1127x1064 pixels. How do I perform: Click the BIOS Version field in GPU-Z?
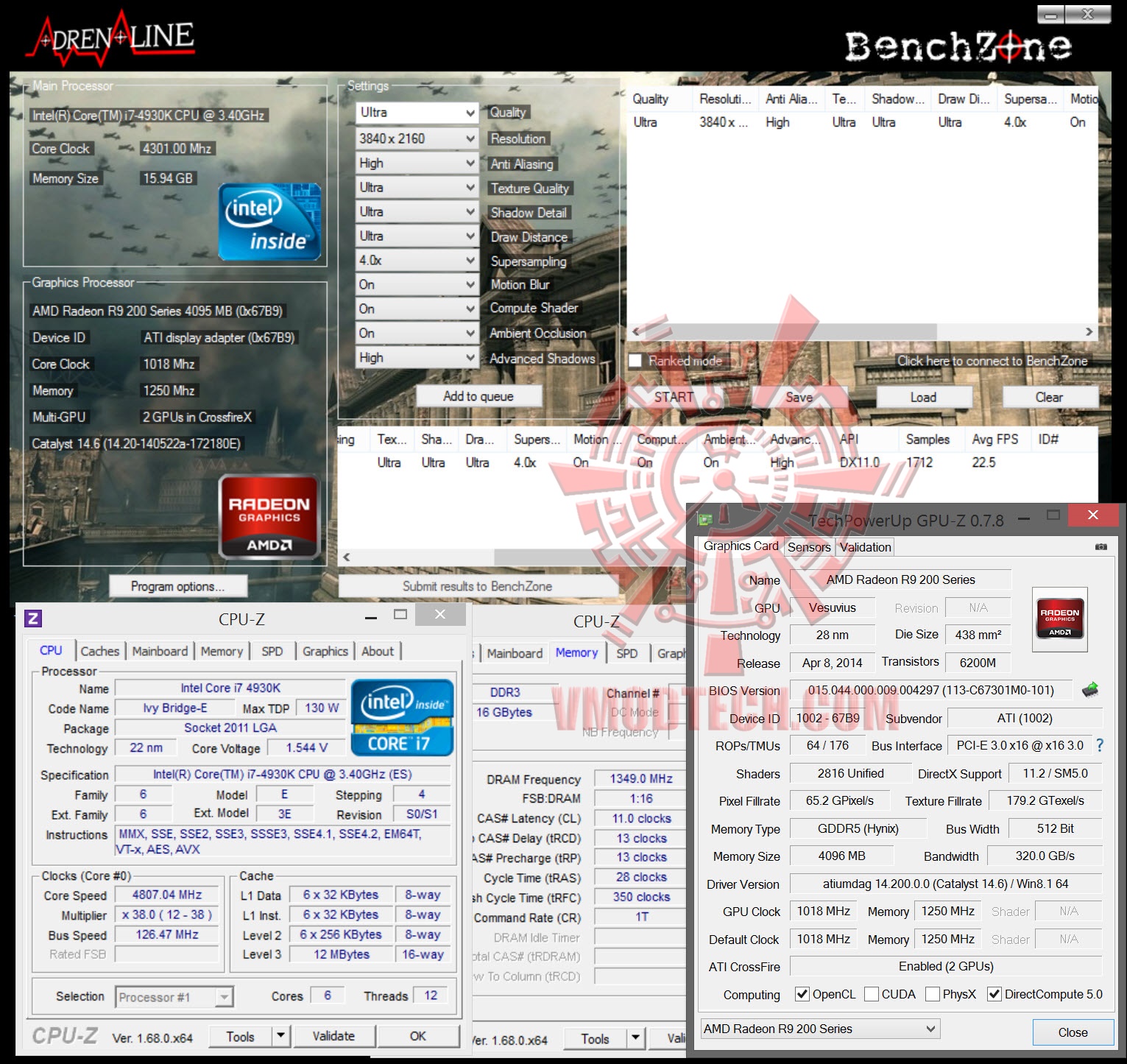click(x=931, y=690)
